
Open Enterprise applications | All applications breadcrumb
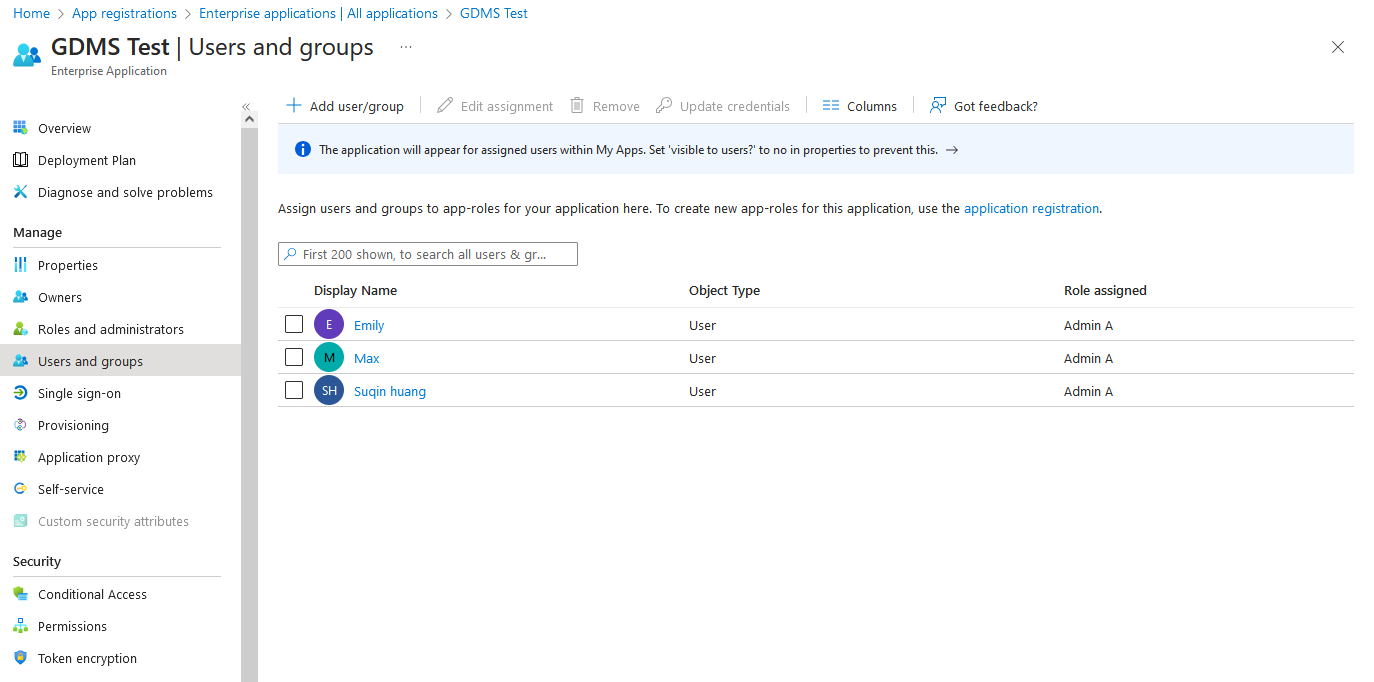pyautogui.click(x=318, y=13)
